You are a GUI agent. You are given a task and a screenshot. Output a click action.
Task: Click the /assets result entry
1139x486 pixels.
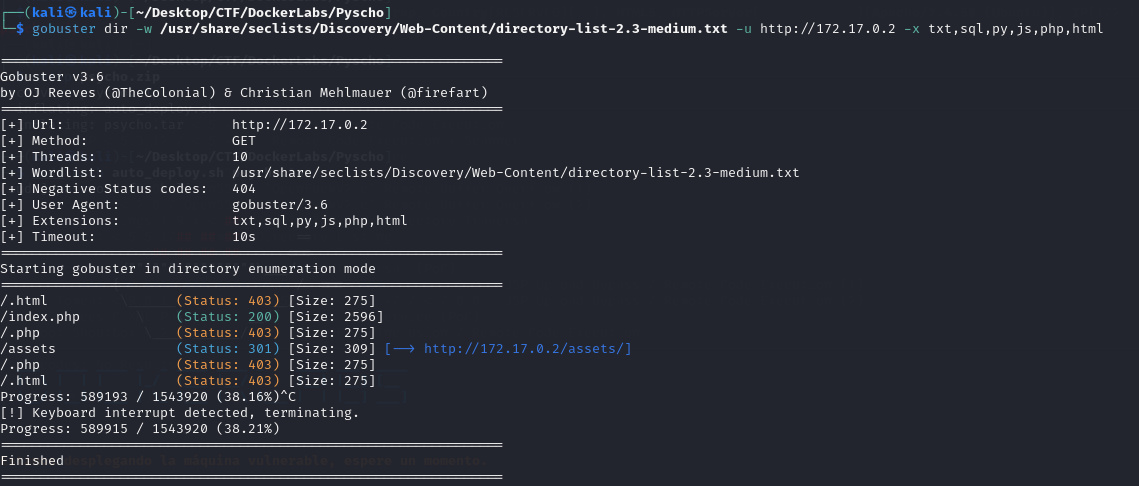tap(28, 349)
